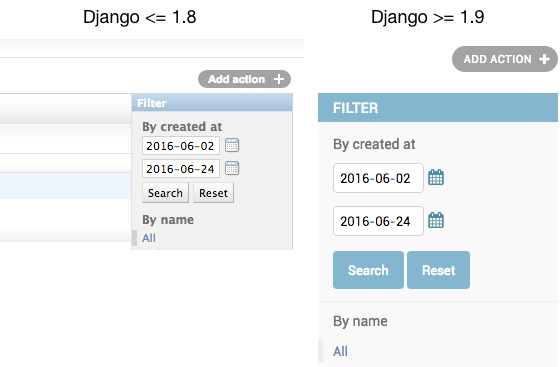Open calendar icon beside 2016-06-24 in Django 1.9 filter
The height and width of the screenshot is (367, 560).
pos(436,220)
